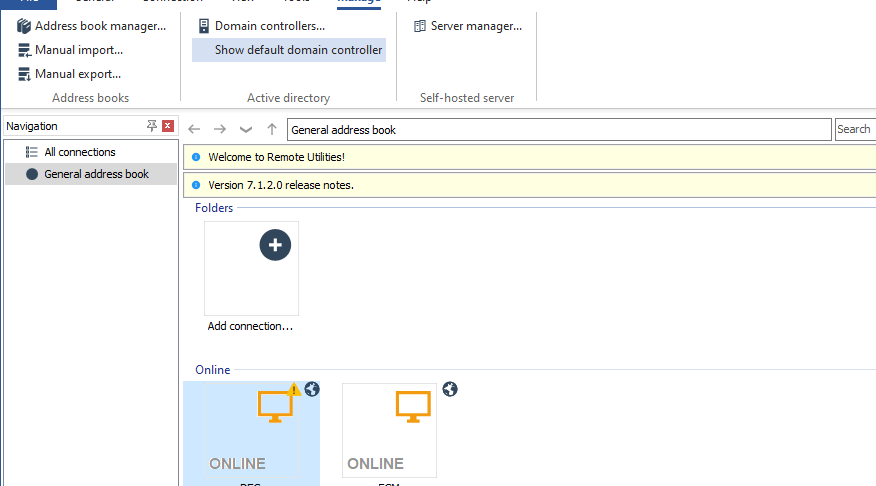Go up one level with the up arrow

coord(272,129)
